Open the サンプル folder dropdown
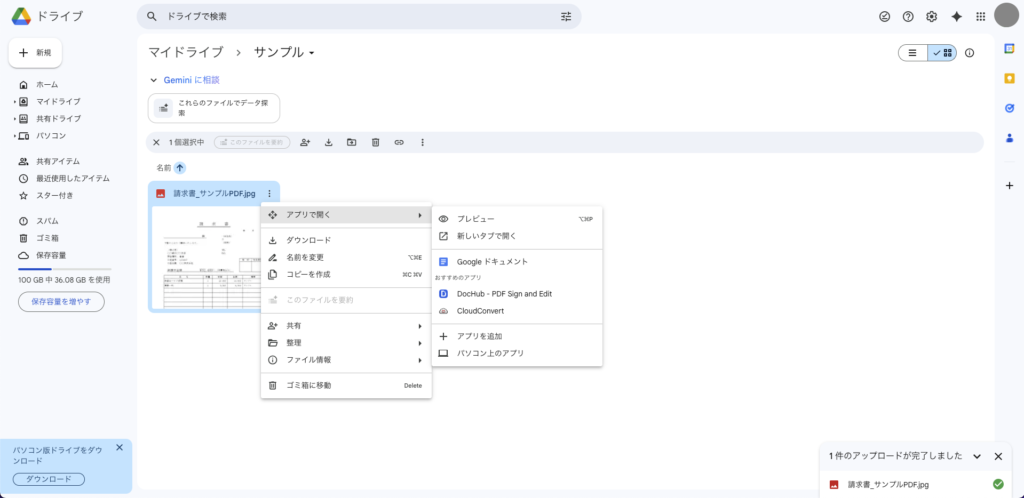The width and height of the screenshot is (1024, 498). (312, 53)
